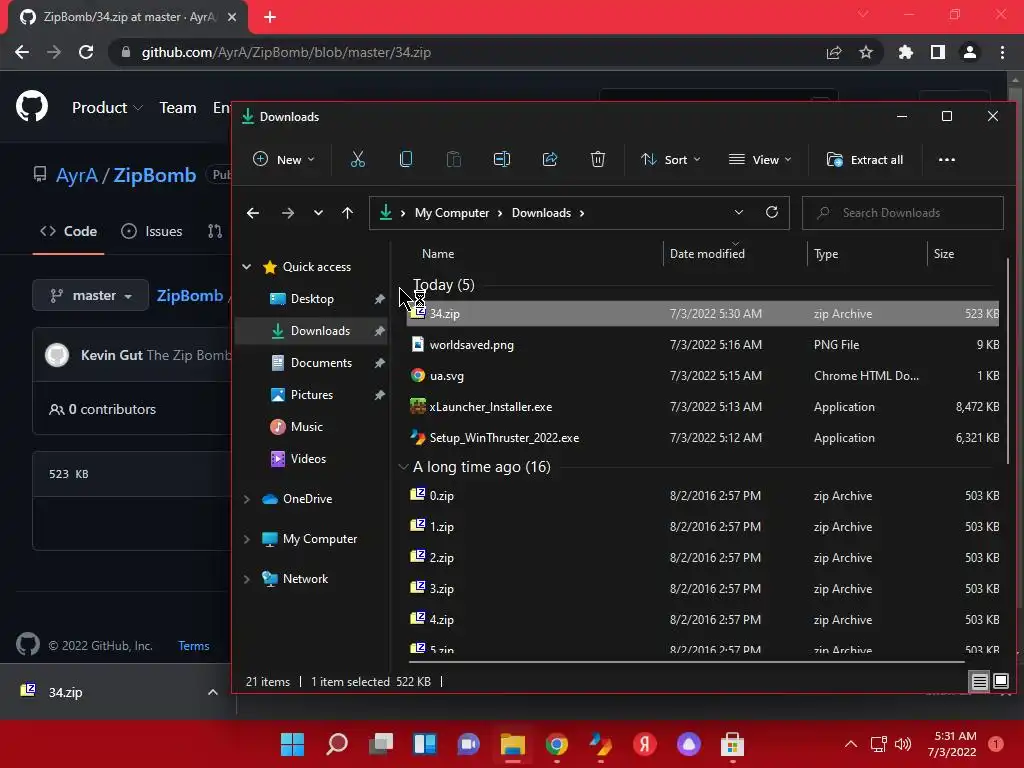Go up one folder level
The height and width of the screenshot is (768, 1024).
347,213
